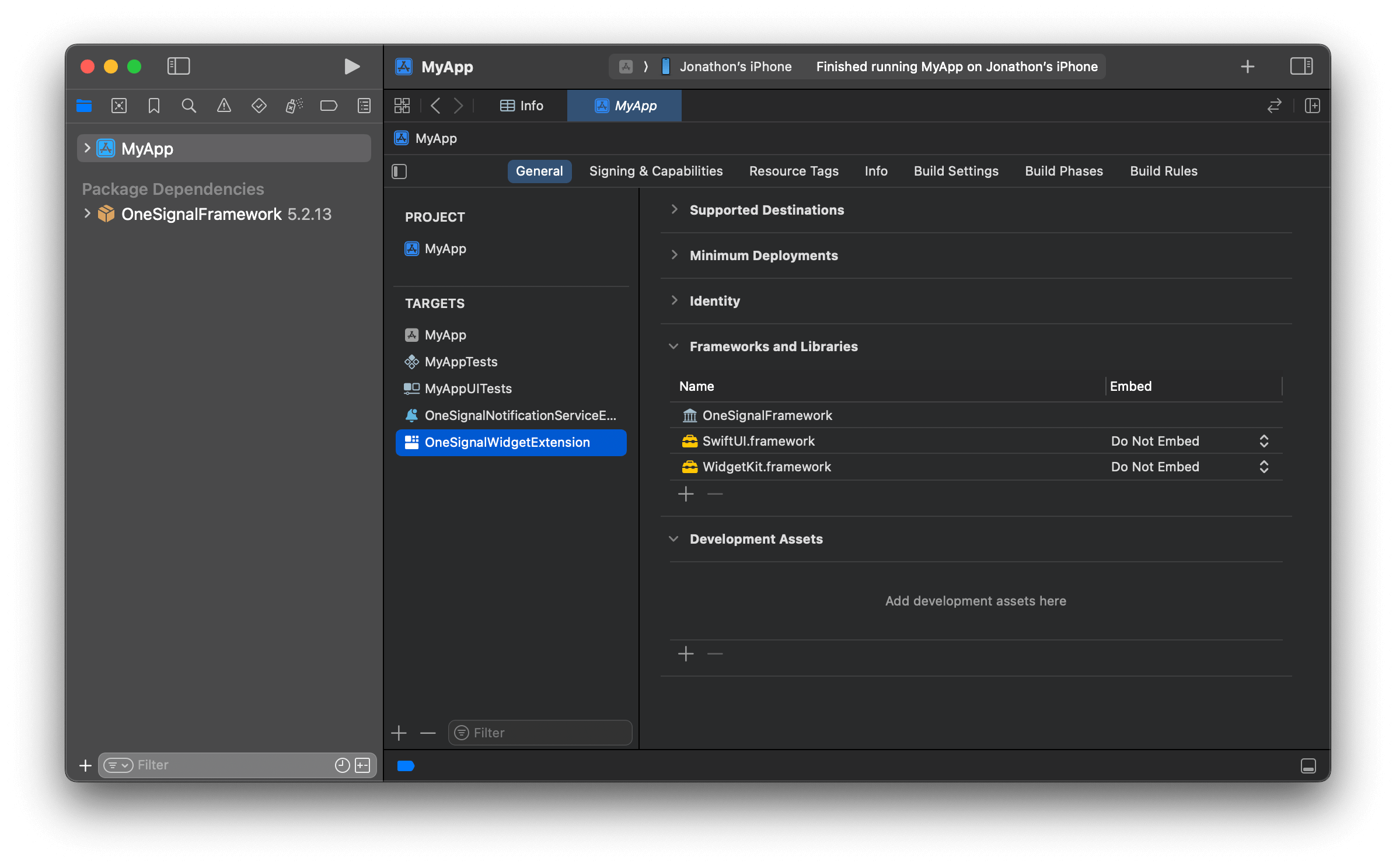Select the MyApp editor tab
Viewport: 1396px width, 868px height.
coord(624,106)
